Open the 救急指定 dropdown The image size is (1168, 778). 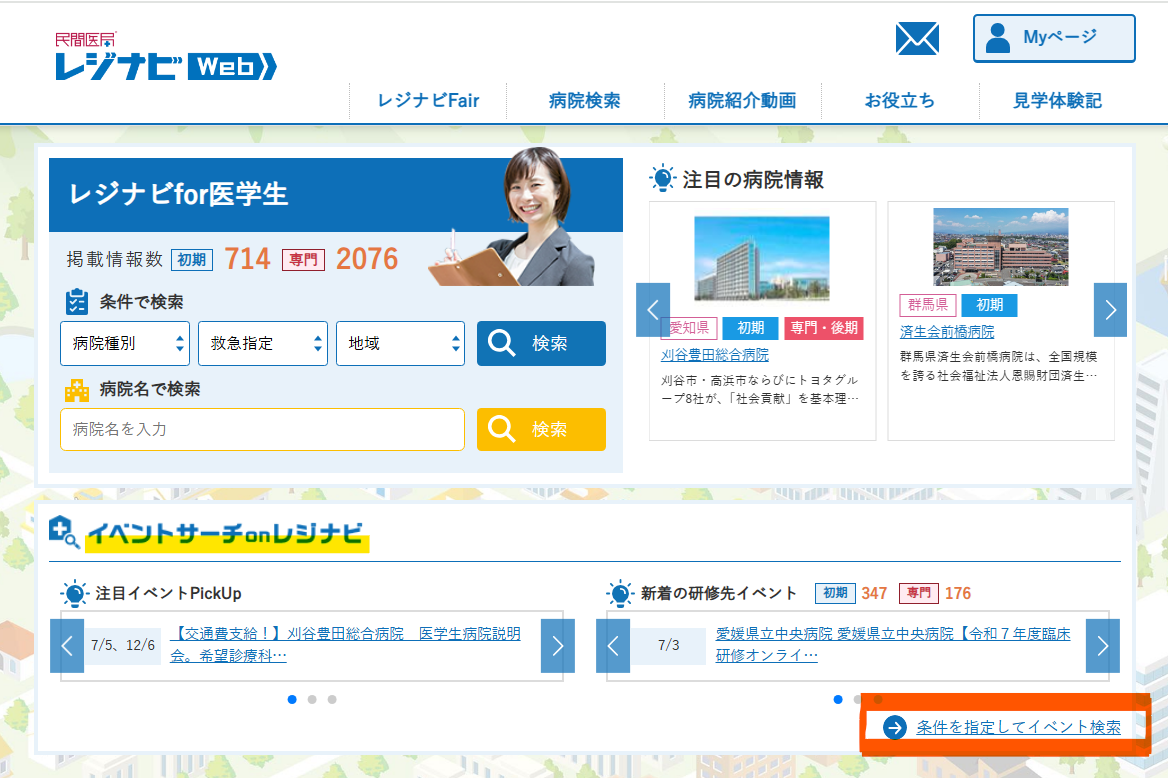pos(263,344)
